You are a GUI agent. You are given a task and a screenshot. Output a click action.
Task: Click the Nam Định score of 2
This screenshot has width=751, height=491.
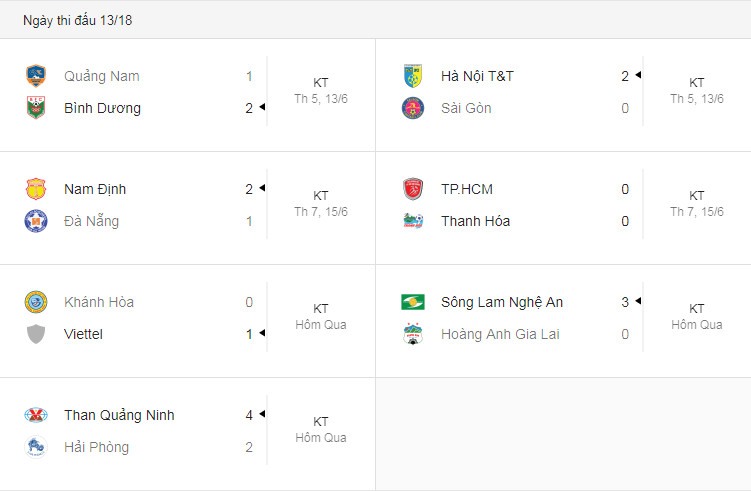(249, 189)
